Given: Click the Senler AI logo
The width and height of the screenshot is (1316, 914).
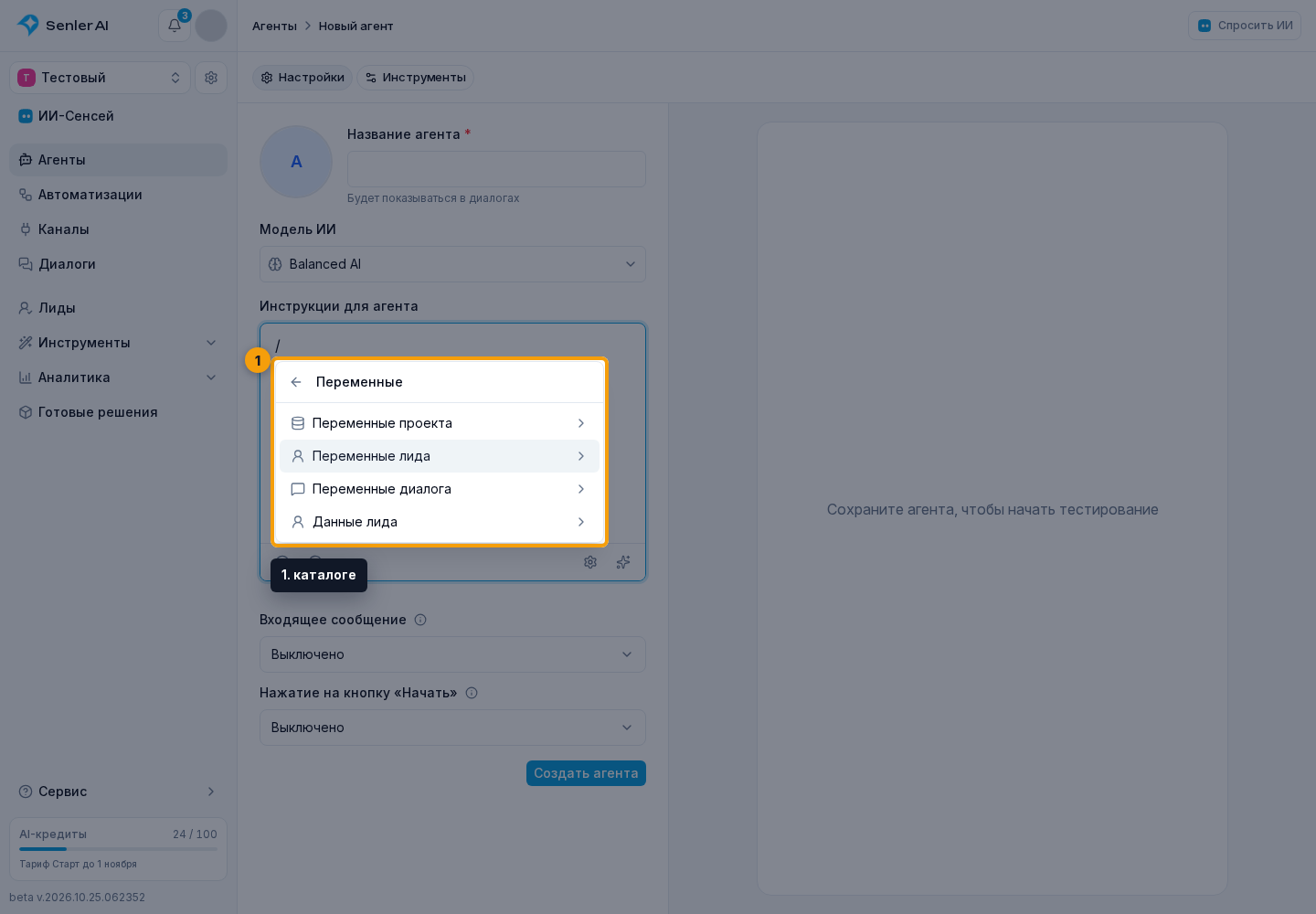Looking at the screenshot, I should (x=63, y=26).
